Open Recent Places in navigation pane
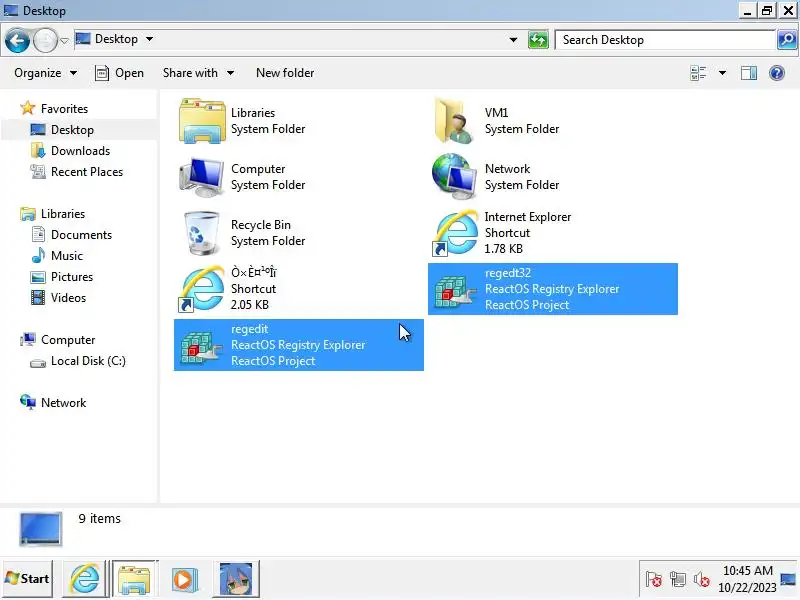Screen dimensions: 800x600 (77, 171)
